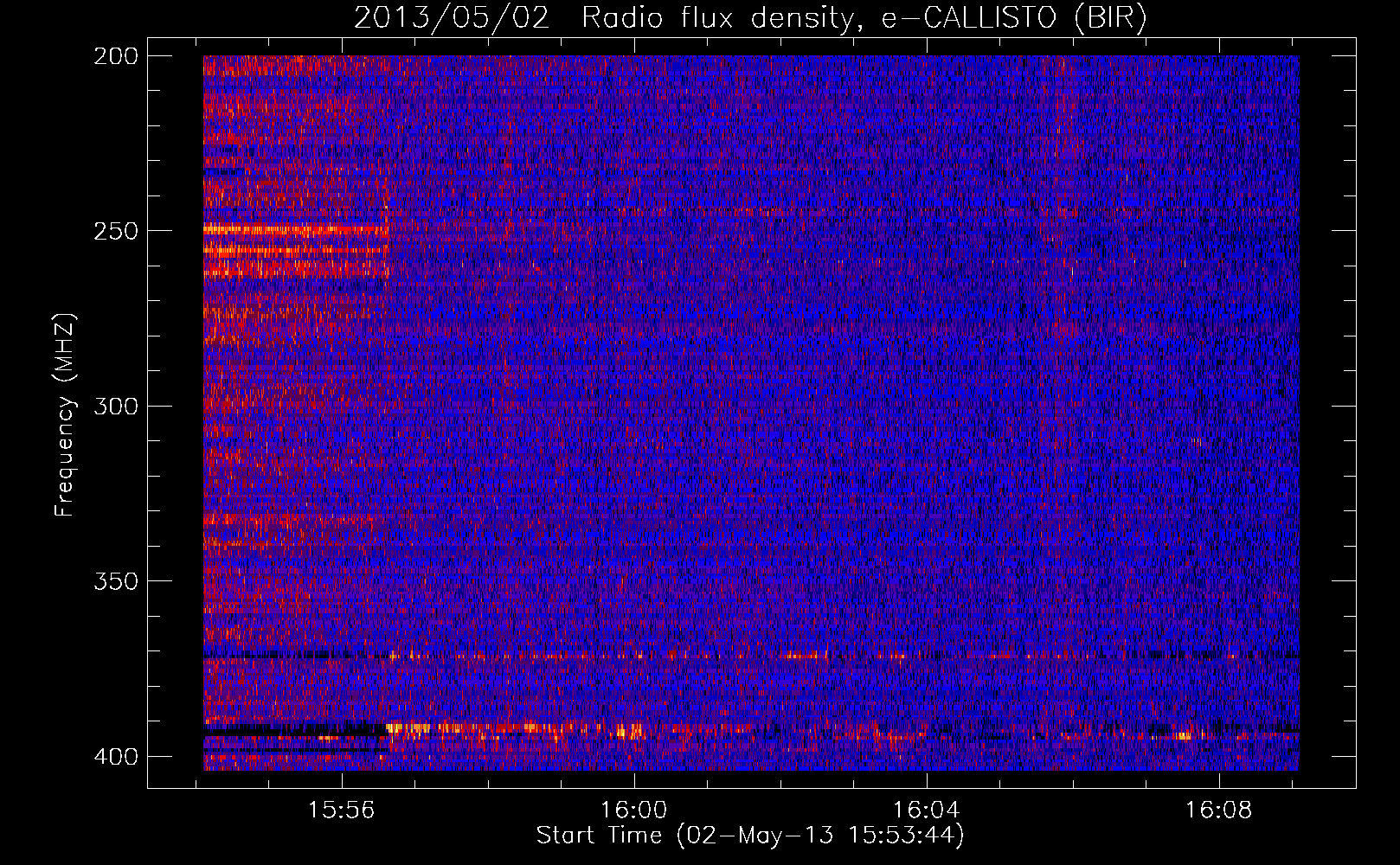Click the 200 frequency tick label

(115, 56)
